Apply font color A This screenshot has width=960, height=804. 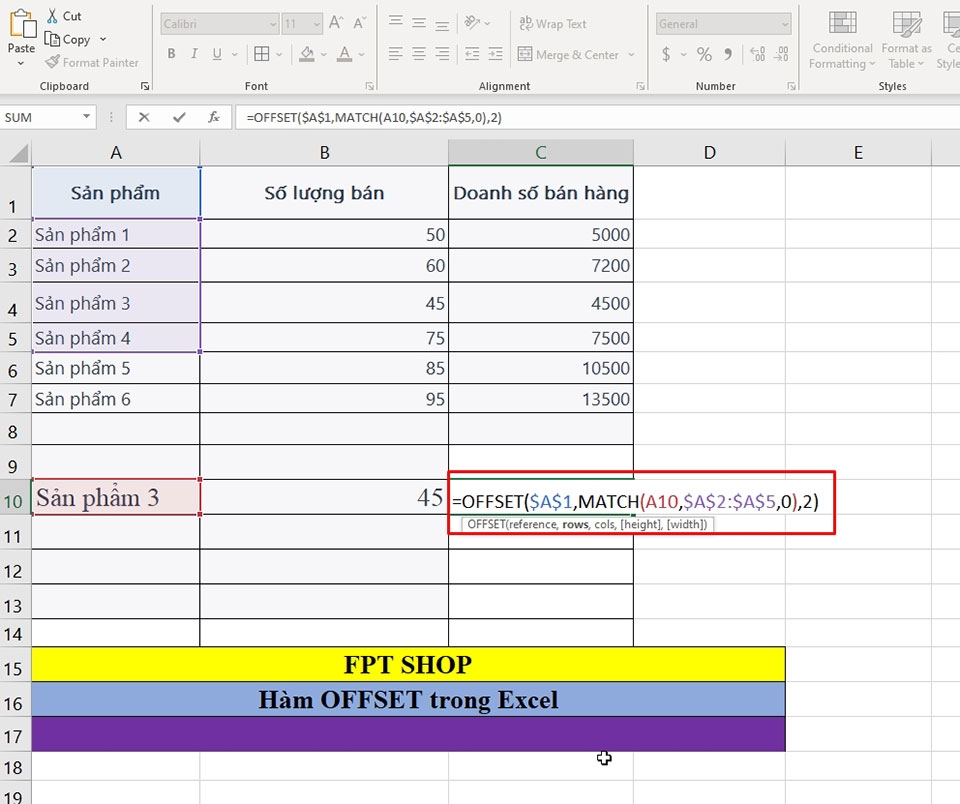[345, 54]
